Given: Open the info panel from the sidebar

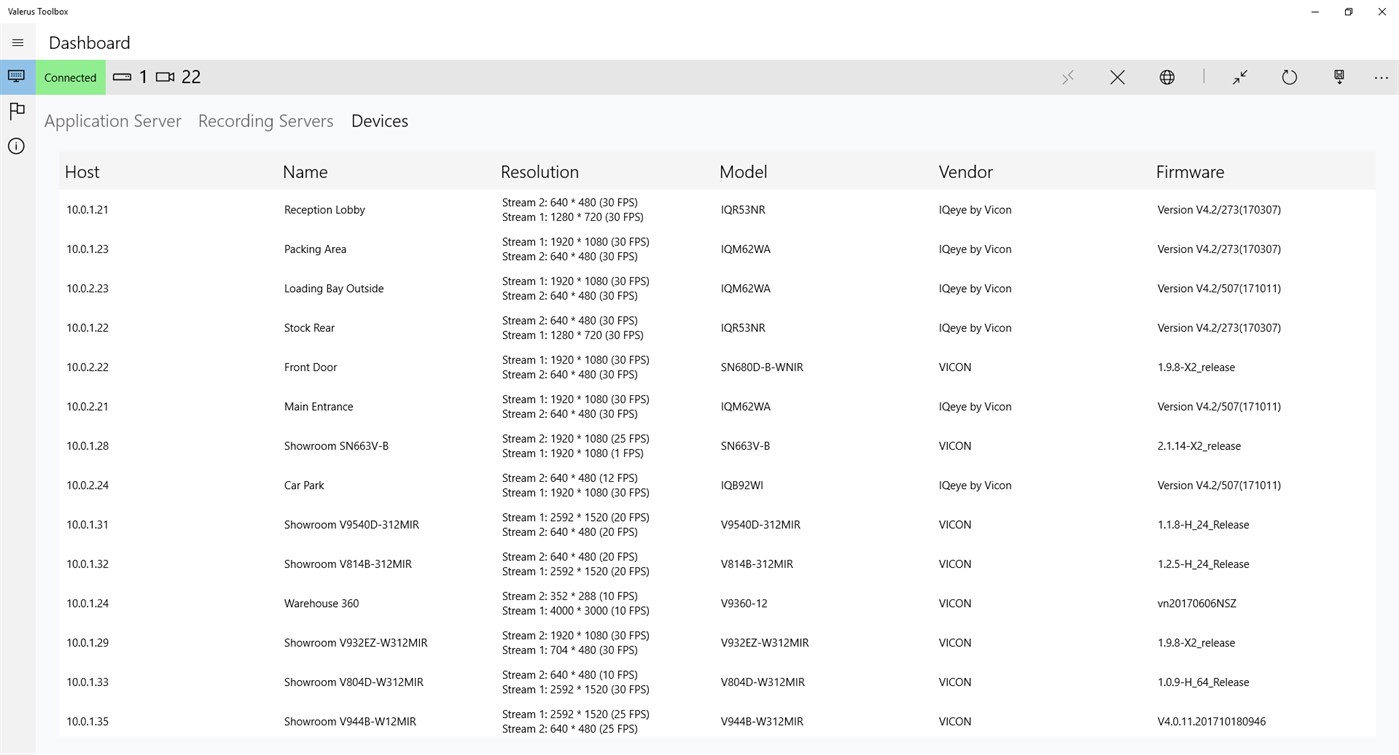Looking at the screenshot, I should click(16, 146).
